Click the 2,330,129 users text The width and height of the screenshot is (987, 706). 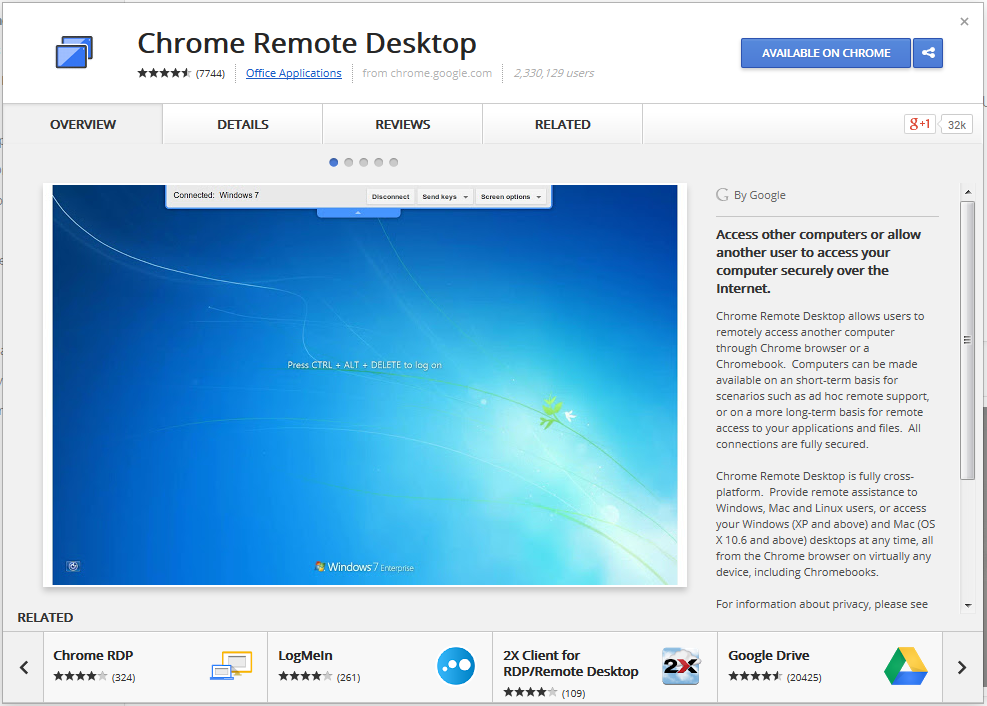(x=554, y=73)
